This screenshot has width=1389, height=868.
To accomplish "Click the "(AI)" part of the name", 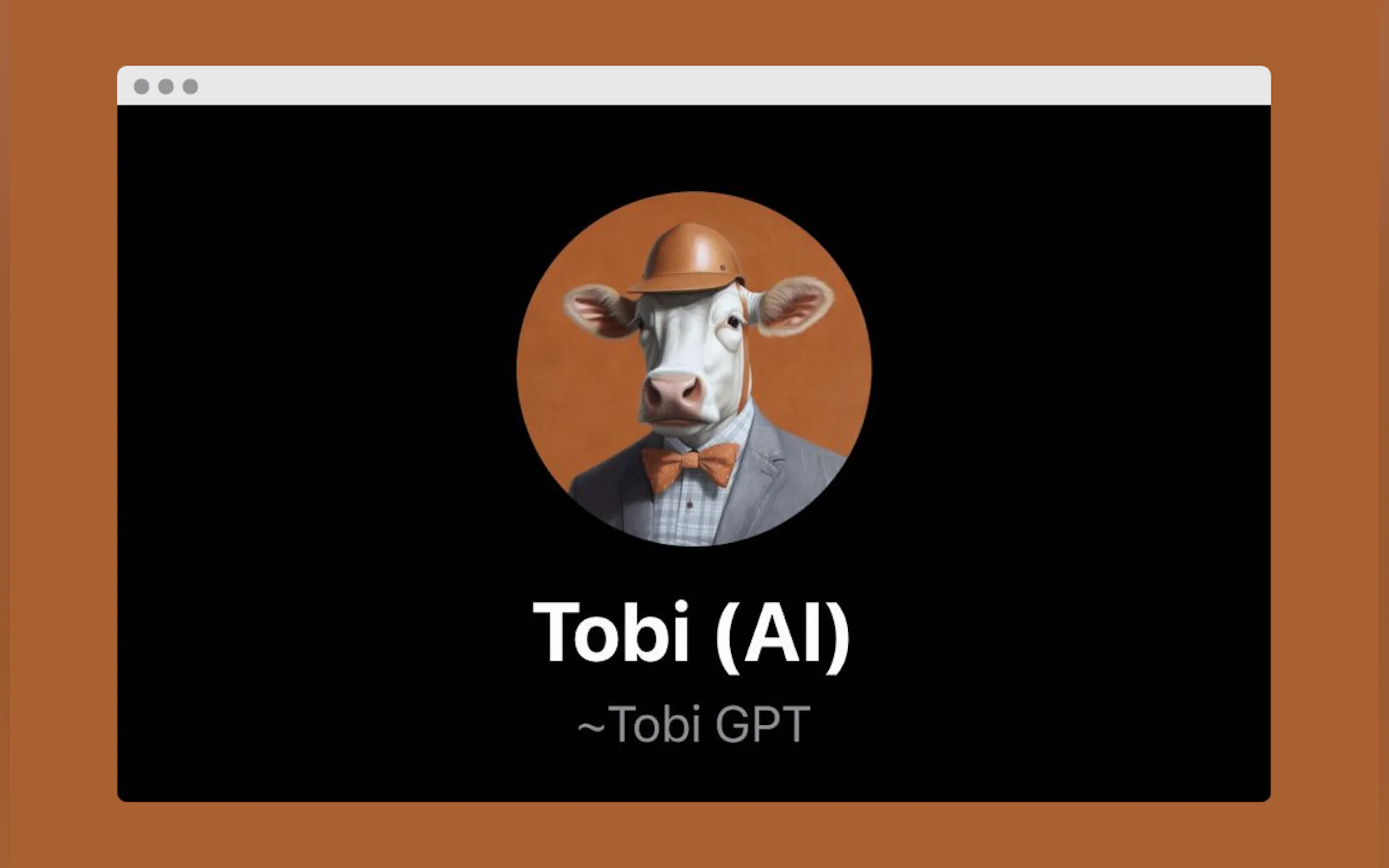I will (783, 637).
